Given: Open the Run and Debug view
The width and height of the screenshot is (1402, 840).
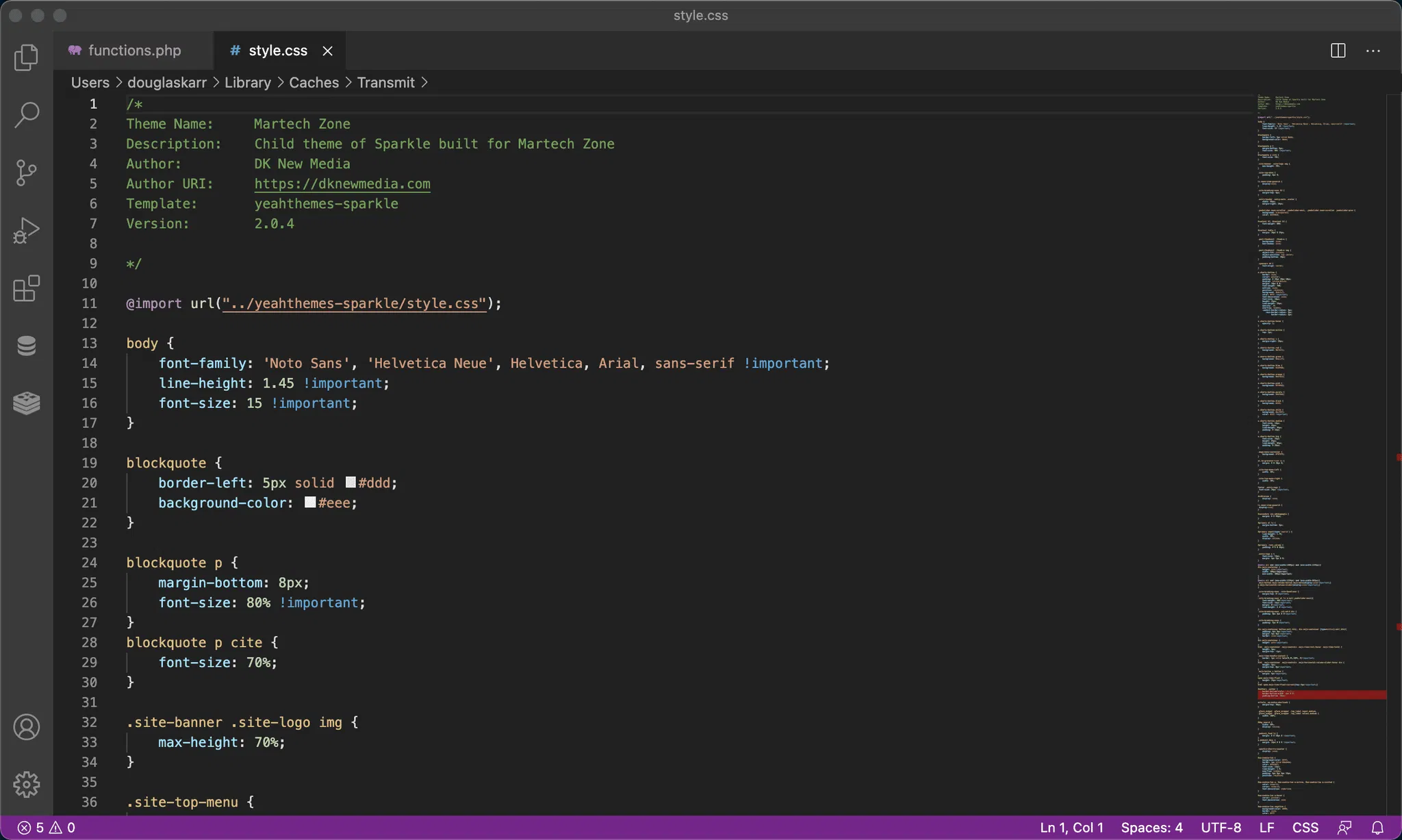Looking at the screenshot, I should pyautogui.click(x=26, y=231).
